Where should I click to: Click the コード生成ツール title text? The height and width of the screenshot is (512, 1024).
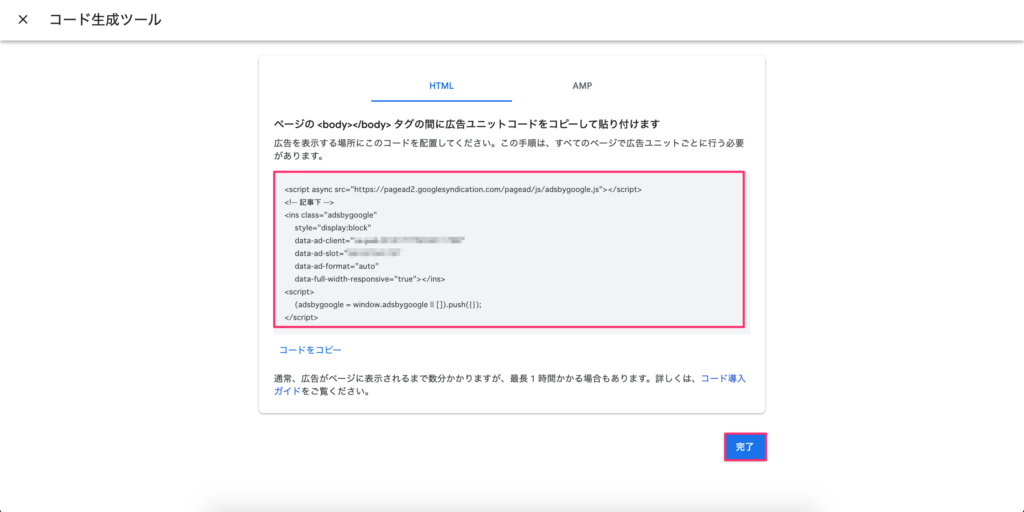[x=105, y=20]
